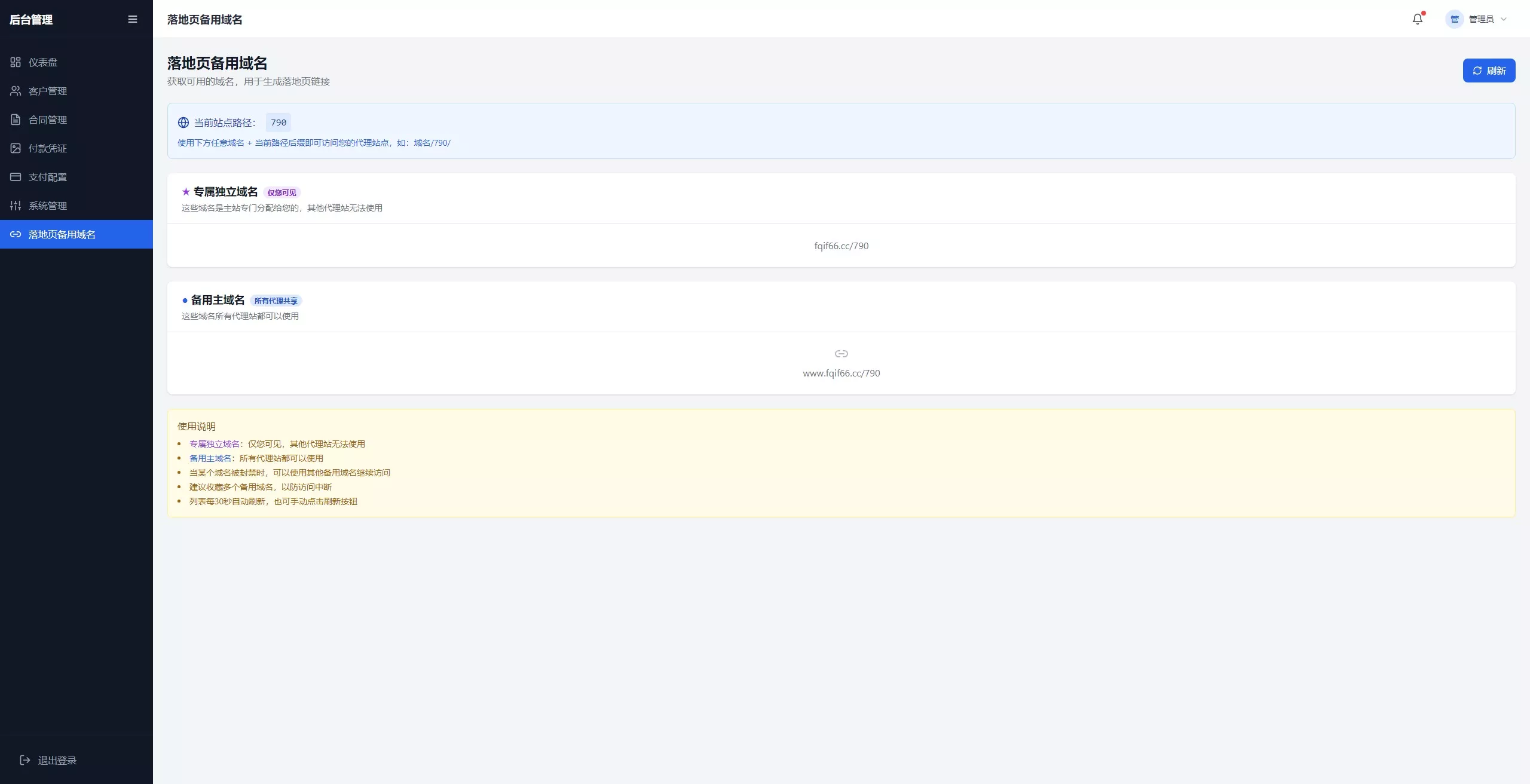Click the payment voucher image icon
The height and width of the screenshot is (784, 1530).
click(x=16, y=148)
